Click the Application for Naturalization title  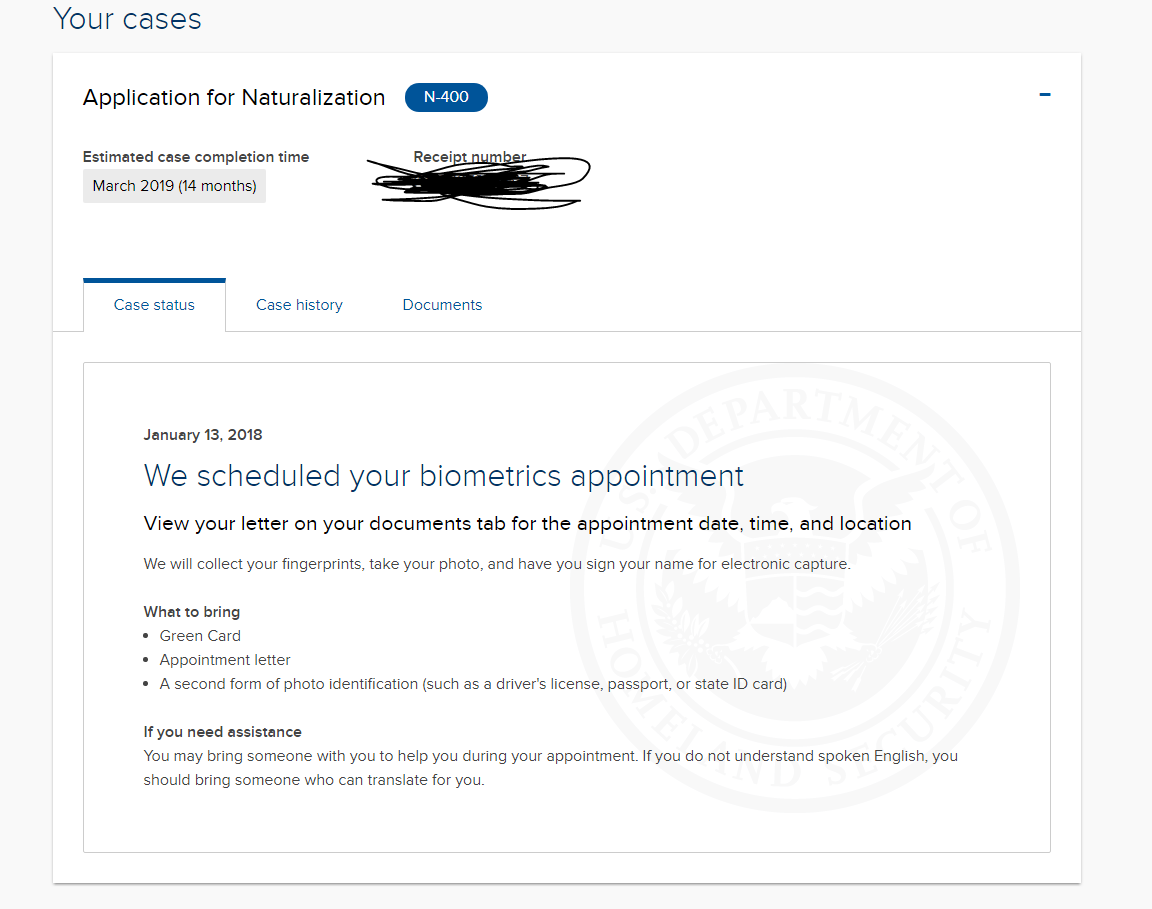coord(234,97)
